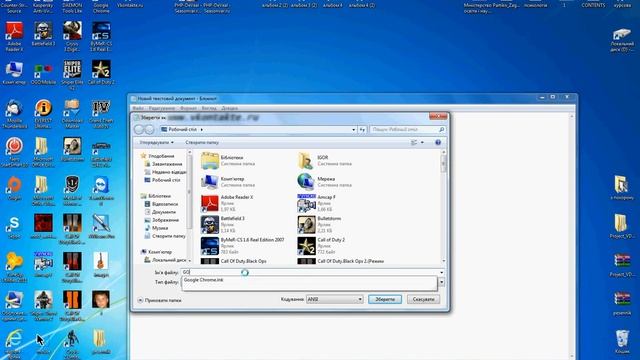Image resolution: width=640 pixels, height=360 pixels.
Task: Select Бібліотеки system folder in the file list
Action: click(x=228, y=160)
